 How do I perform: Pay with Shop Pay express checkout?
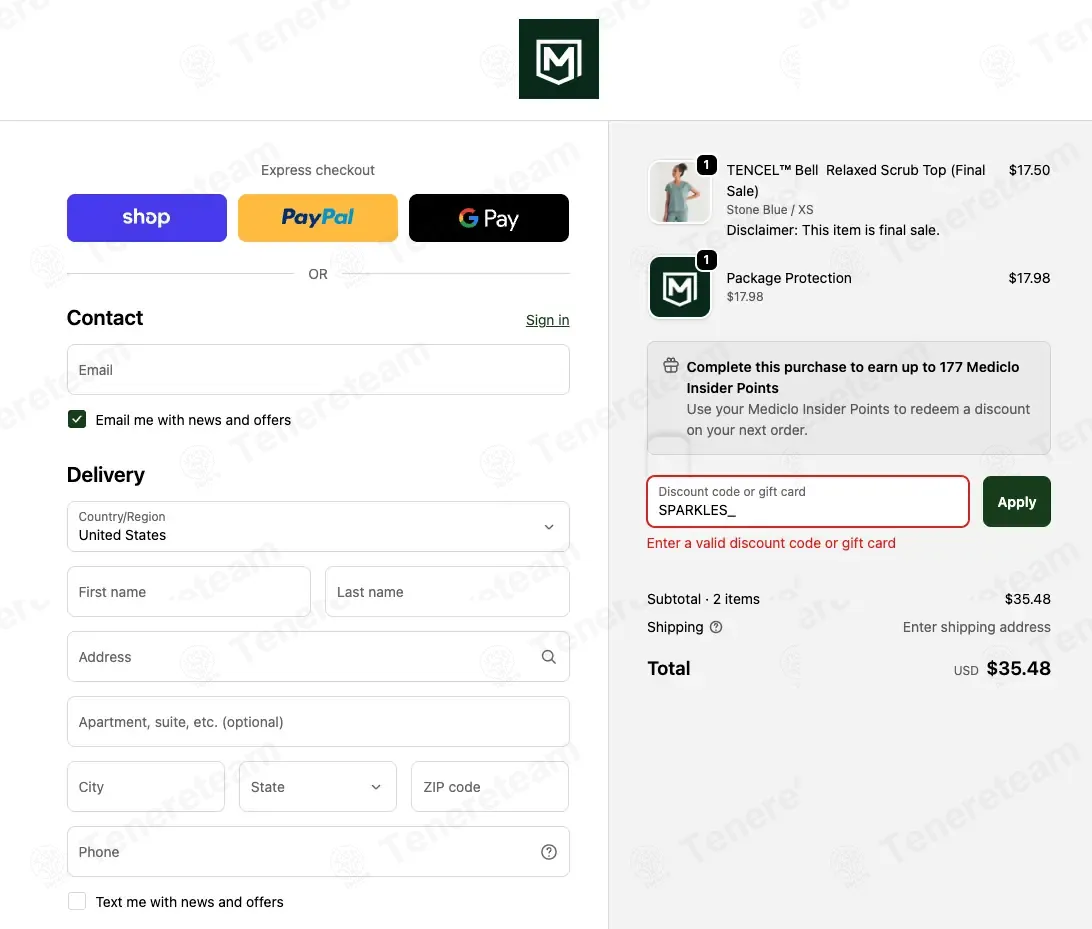(147, 218)
